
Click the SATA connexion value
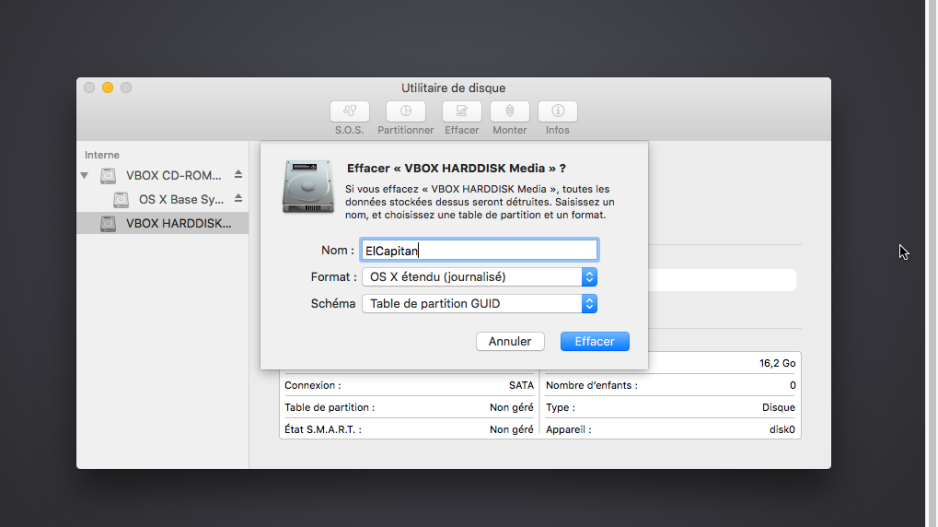point(521,385)
